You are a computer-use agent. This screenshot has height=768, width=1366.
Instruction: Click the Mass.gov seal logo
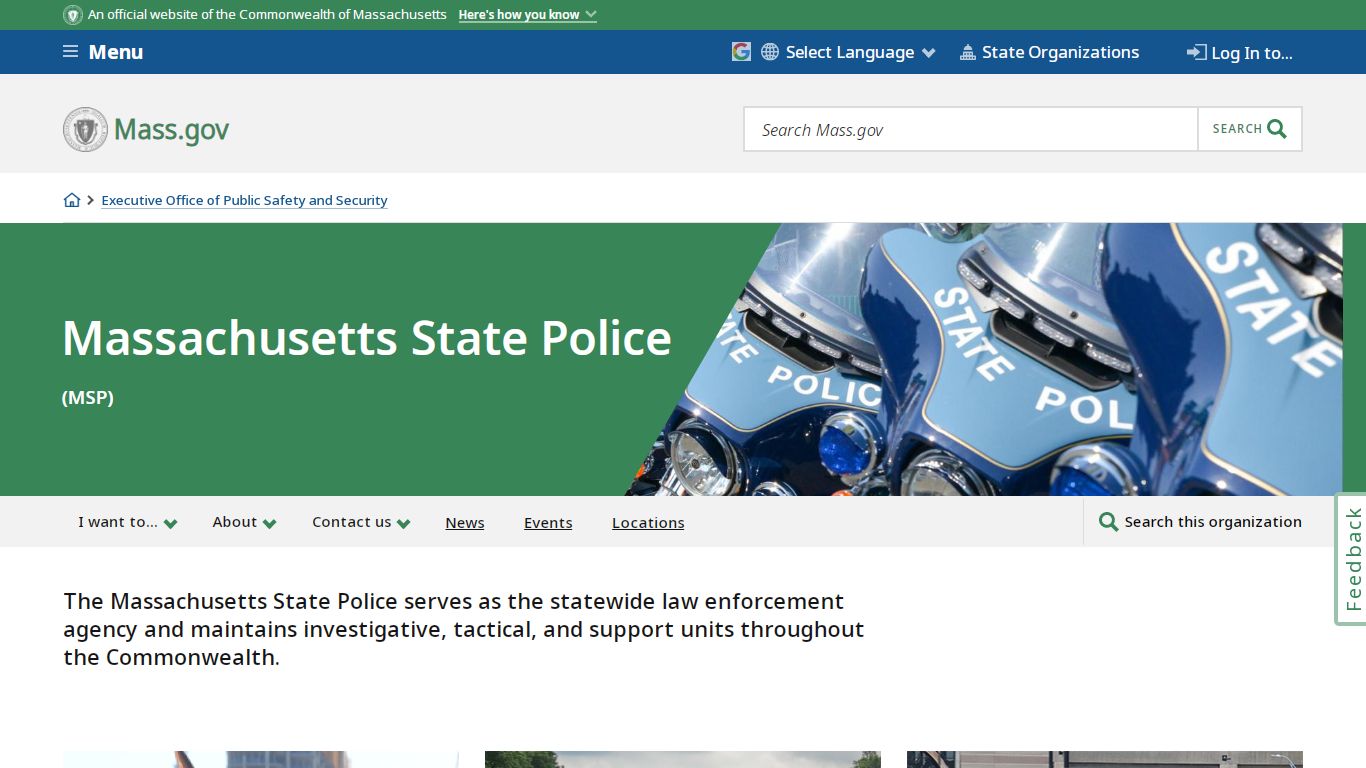(x=85, y=129)
